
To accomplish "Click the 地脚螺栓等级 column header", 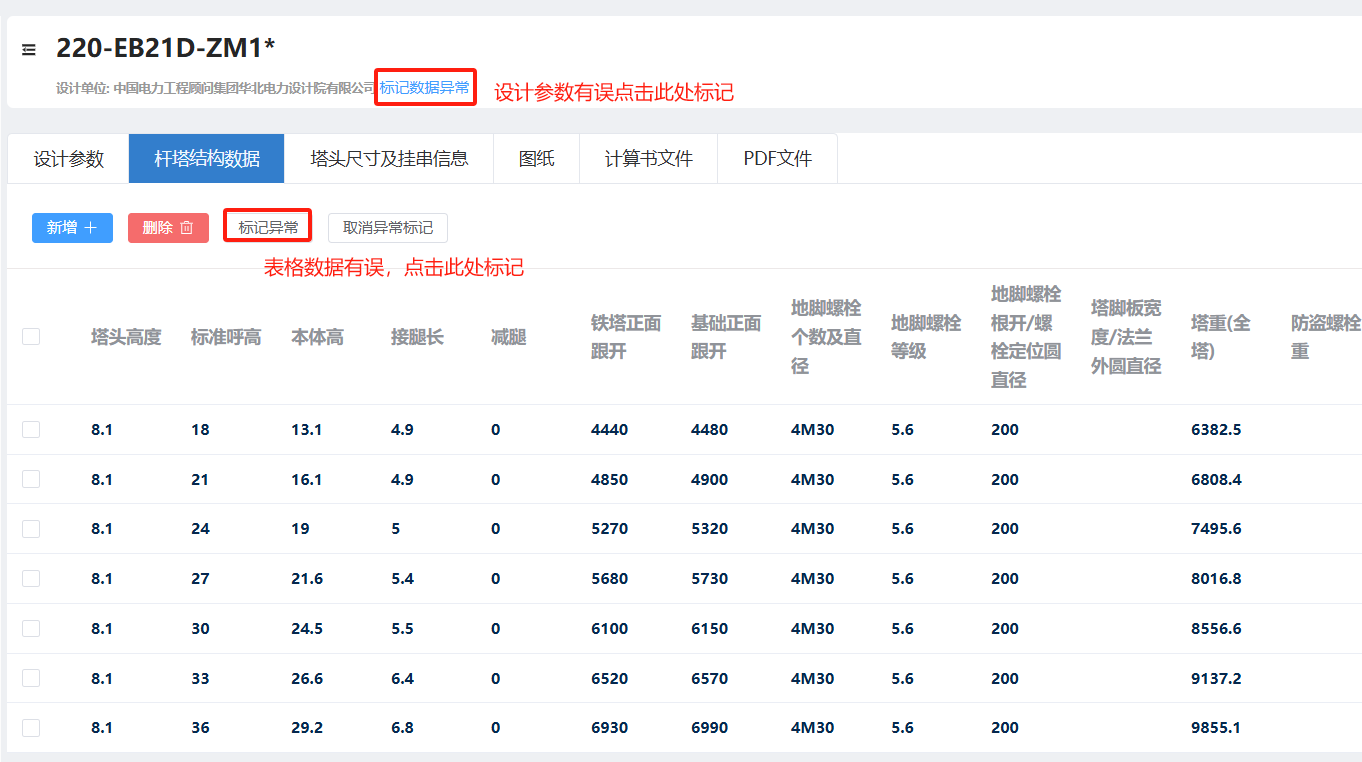I will (926, 337).
